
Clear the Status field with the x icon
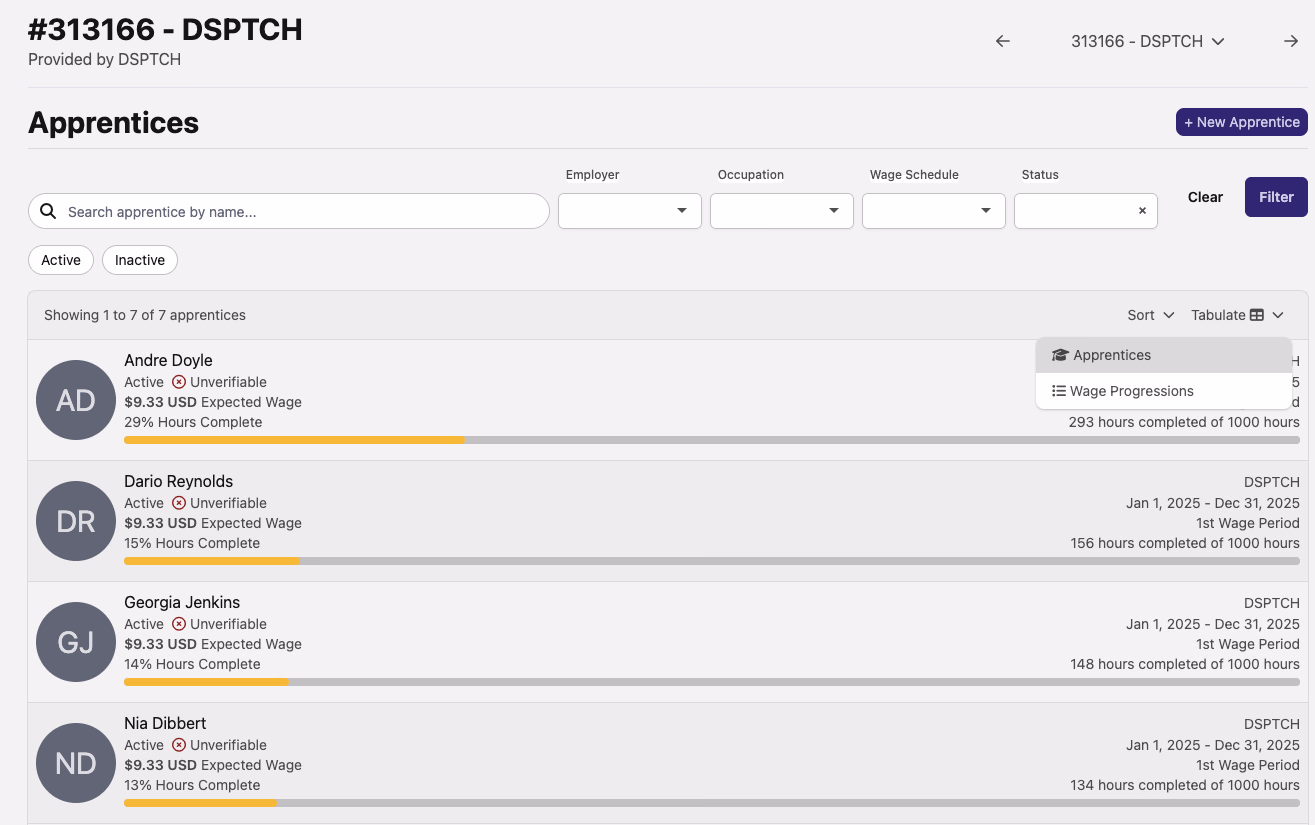(x=1142, y=211)
